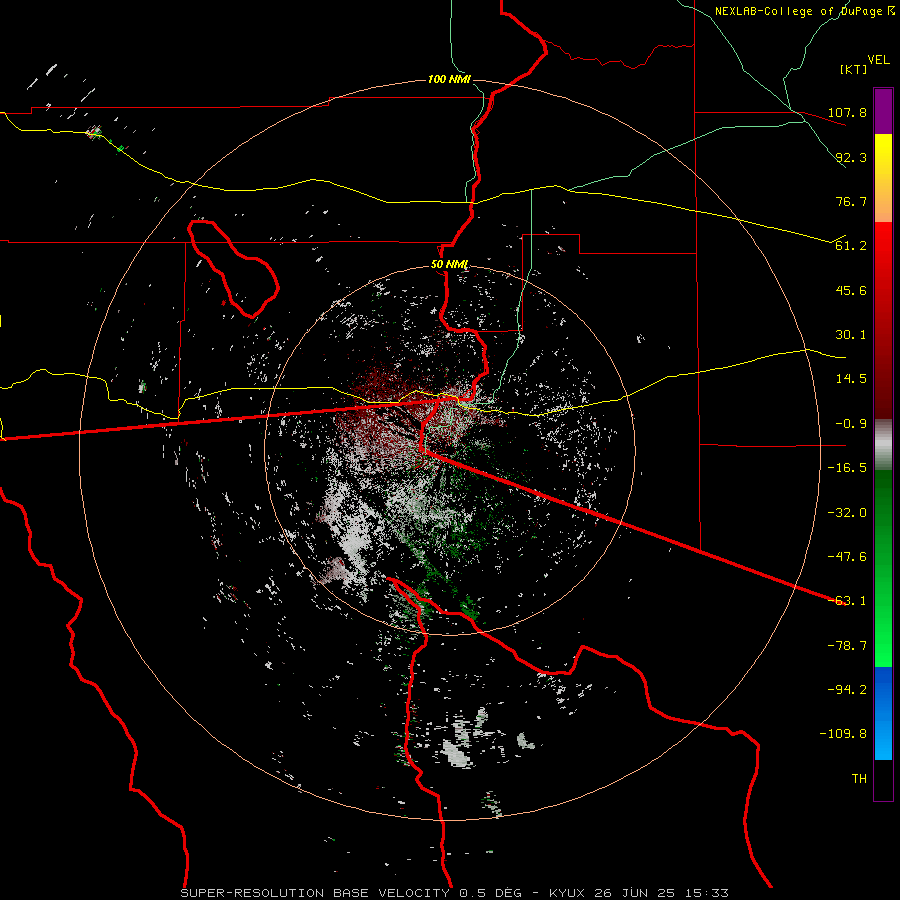Click the -16.5 velocity legend value
The image size is (900, 900).
tap(847, 468)
